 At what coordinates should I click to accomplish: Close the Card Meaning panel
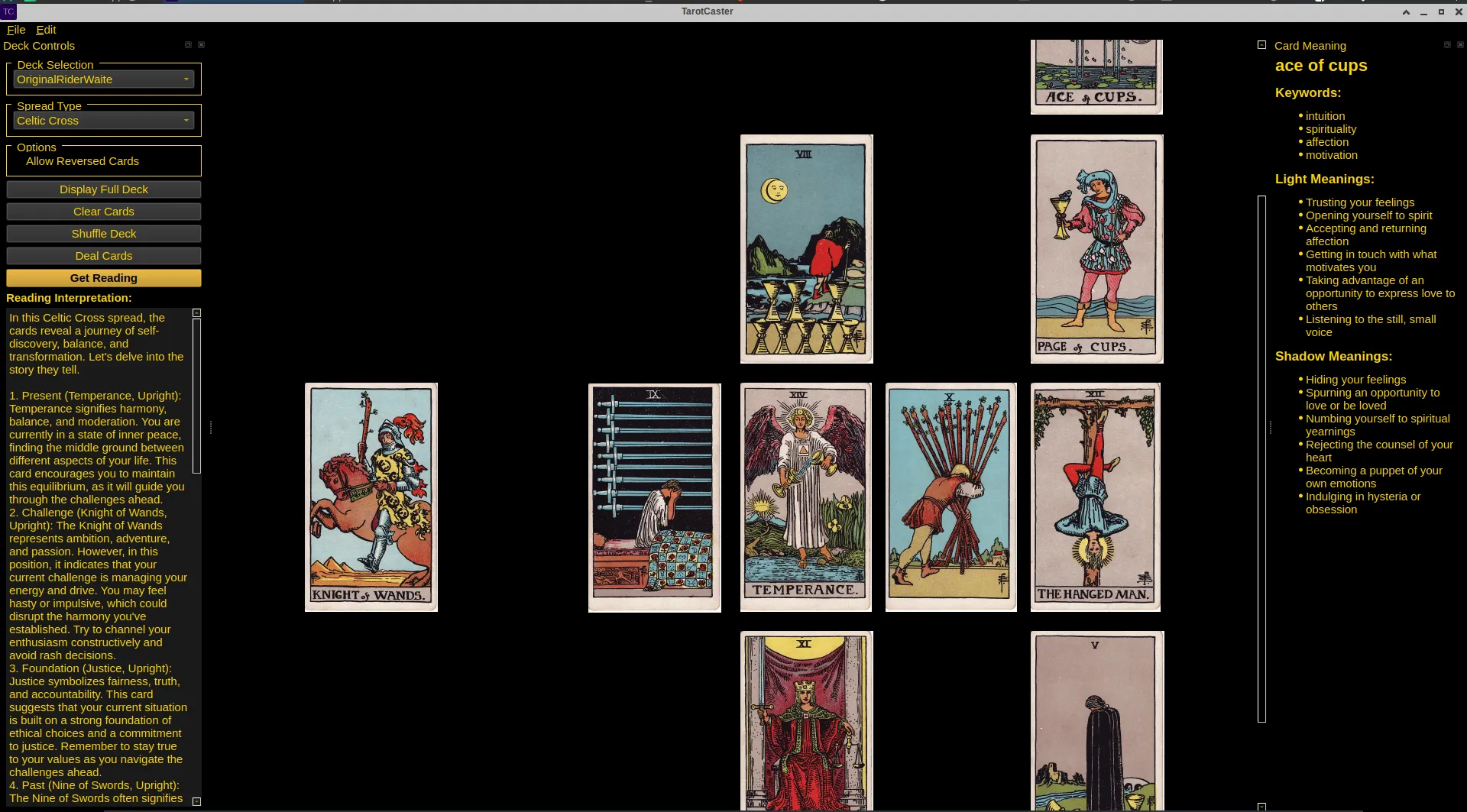(x=1460, y=45)
